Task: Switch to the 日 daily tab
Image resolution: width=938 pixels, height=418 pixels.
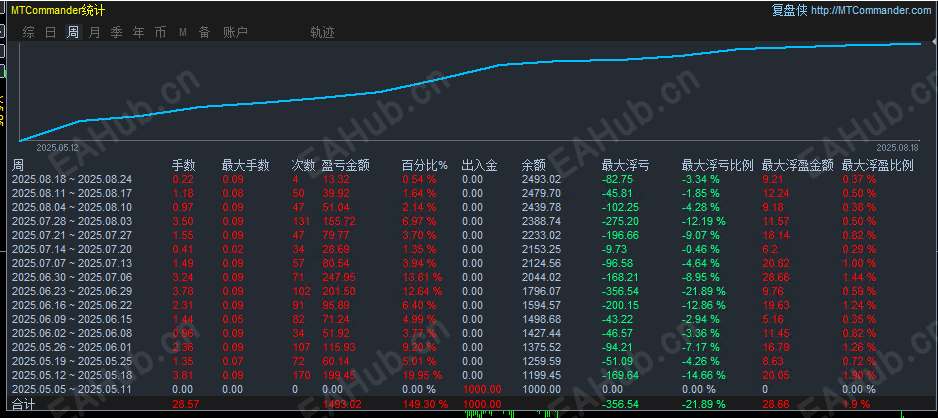Action: pos(51,32)
